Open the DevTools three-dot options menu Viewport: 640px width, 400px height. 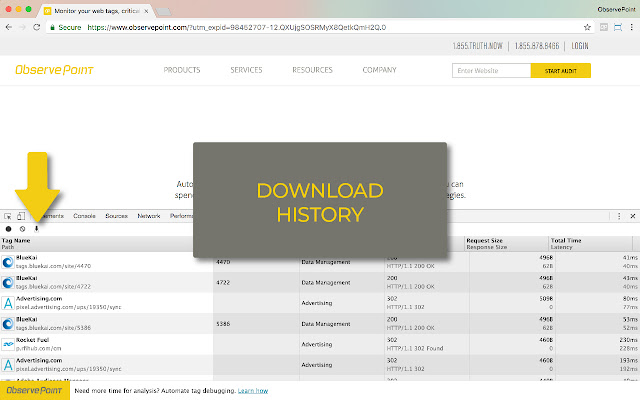pyautogui.click(x=620, y=215)
